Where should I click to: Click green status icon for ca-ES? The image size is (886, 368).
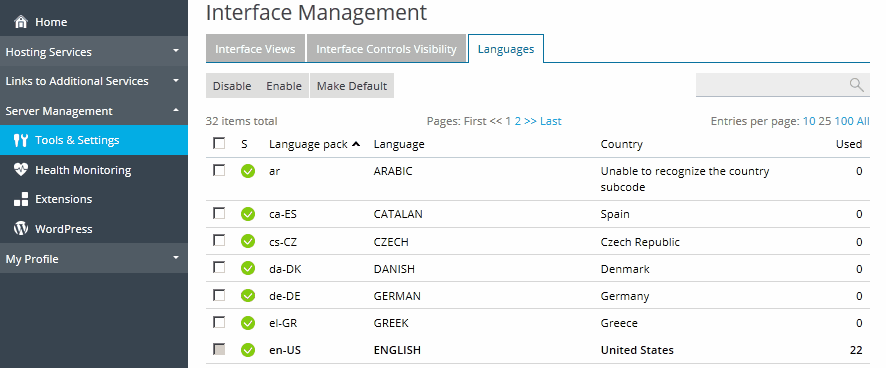[x=247, y=214]
